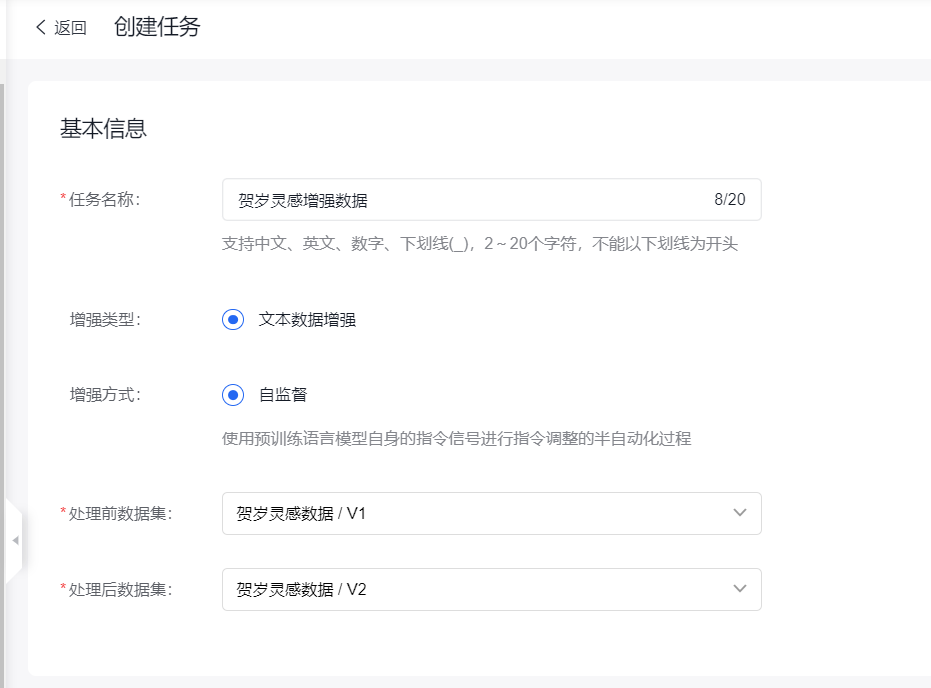Click the 自监督 option label
Image resolution: width=931 pixels, height=688 pixels.
[x=283, y=395]
